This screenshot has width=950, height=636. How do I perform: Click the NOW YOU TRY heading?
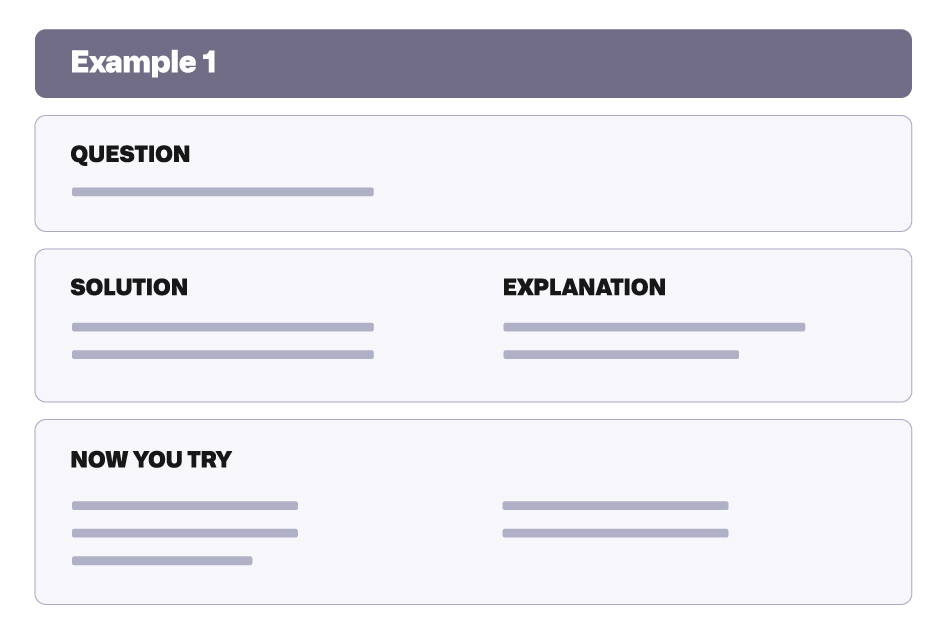[x=151, y=459]
